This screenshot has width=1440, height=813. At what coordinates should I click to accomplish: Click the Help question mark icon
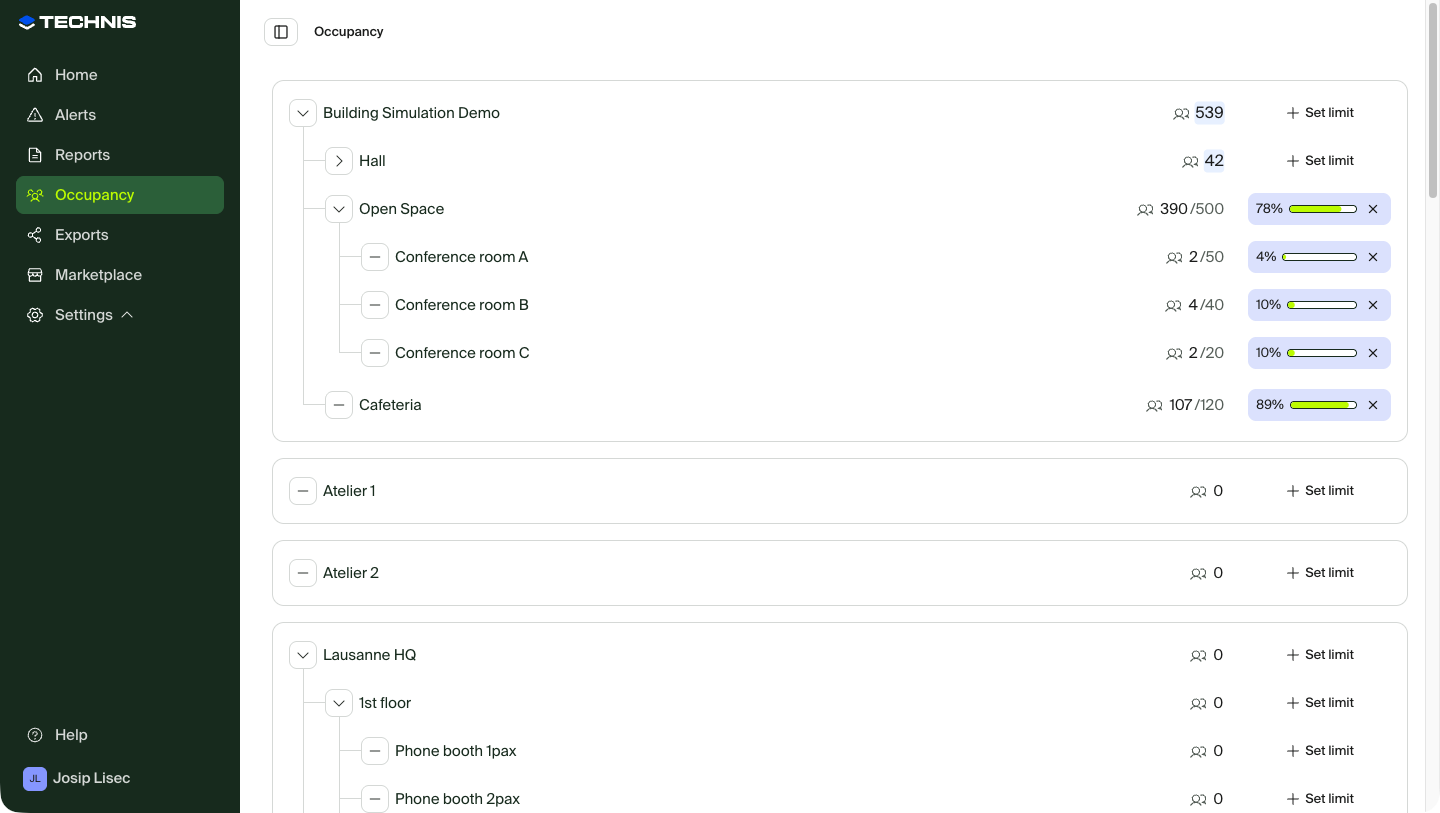[35, 735]
